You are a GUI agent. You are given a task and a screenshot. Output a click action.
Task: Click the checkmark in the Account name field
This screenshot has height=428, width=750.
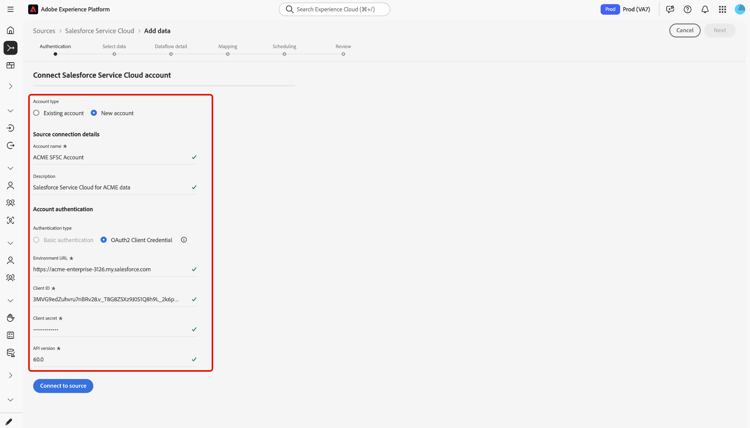pyautogui.click(x=194, y=157)
